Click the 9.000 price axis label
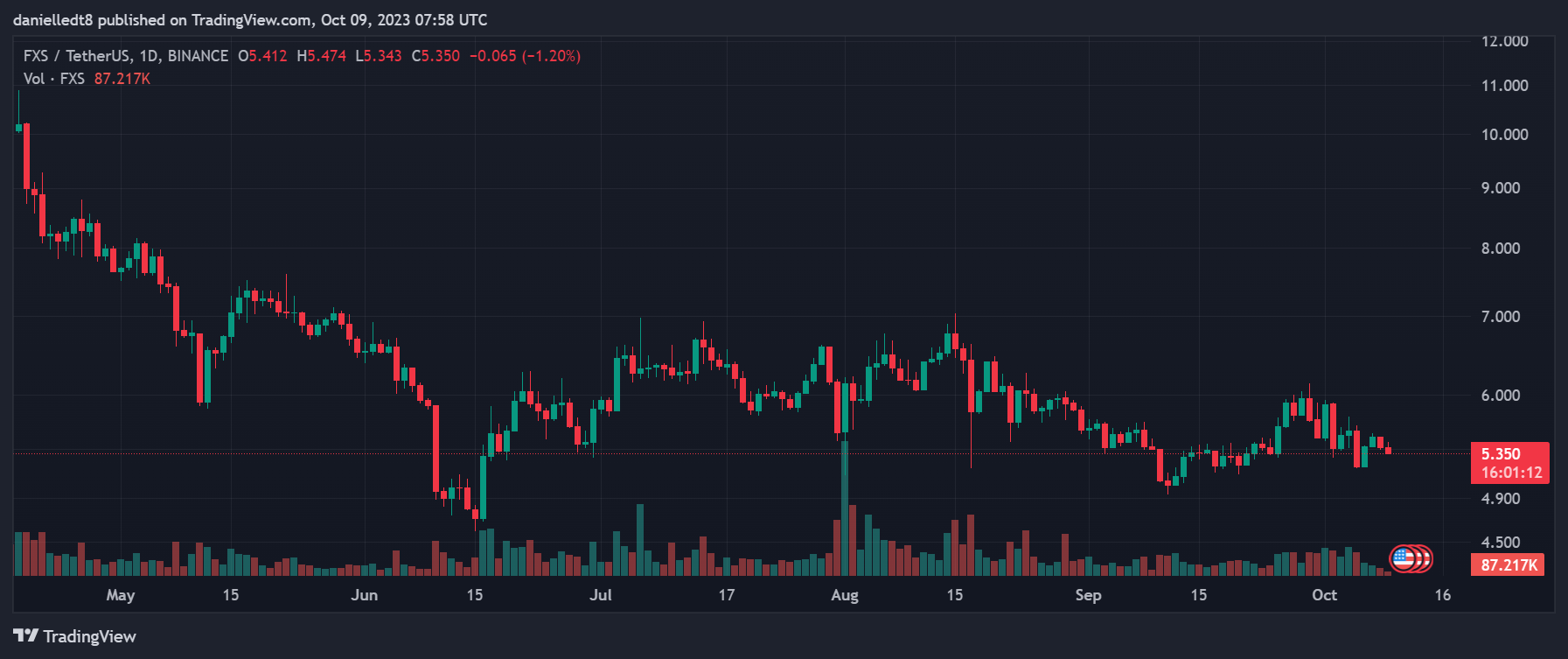This screenshot has height=659, width=1568. tap(1501, 188)
